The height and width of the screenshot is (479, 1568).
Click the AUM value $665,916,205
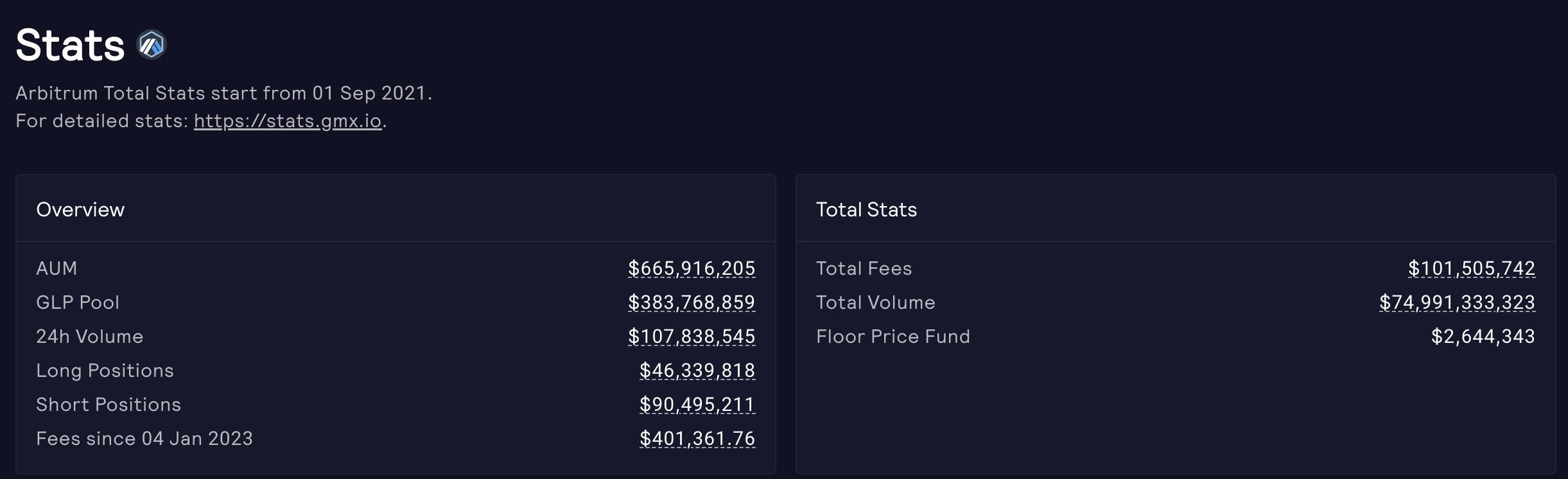coord(692,268)
